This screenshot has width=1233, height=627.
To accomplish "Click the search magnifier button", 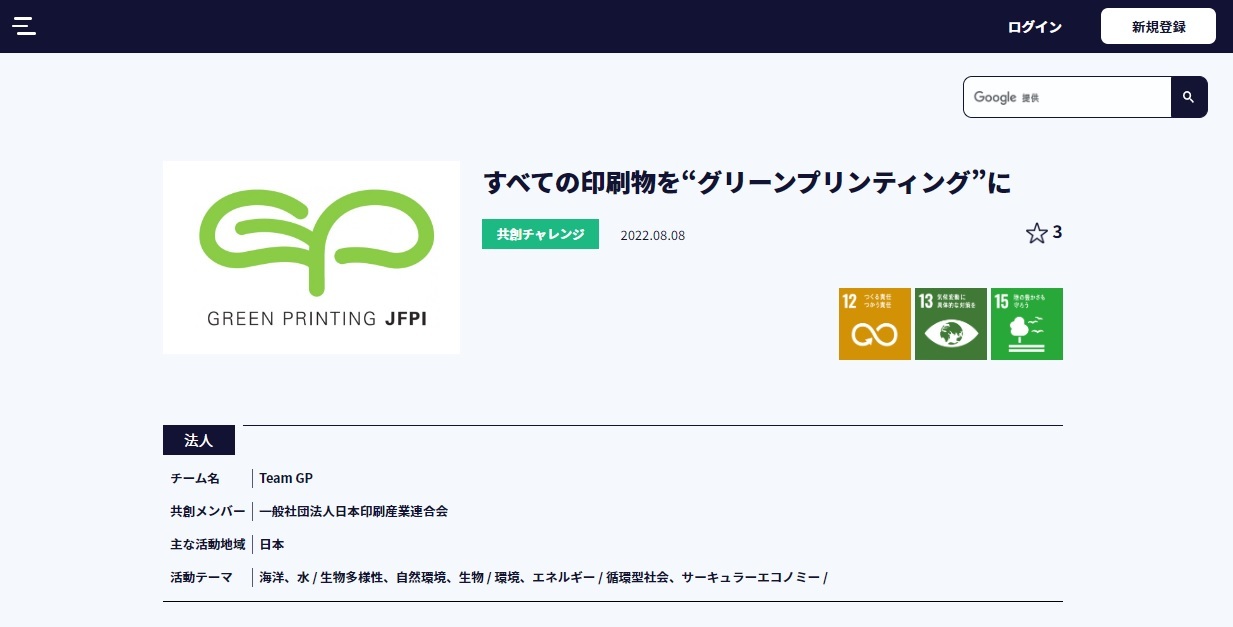I will click(1189, 97).
